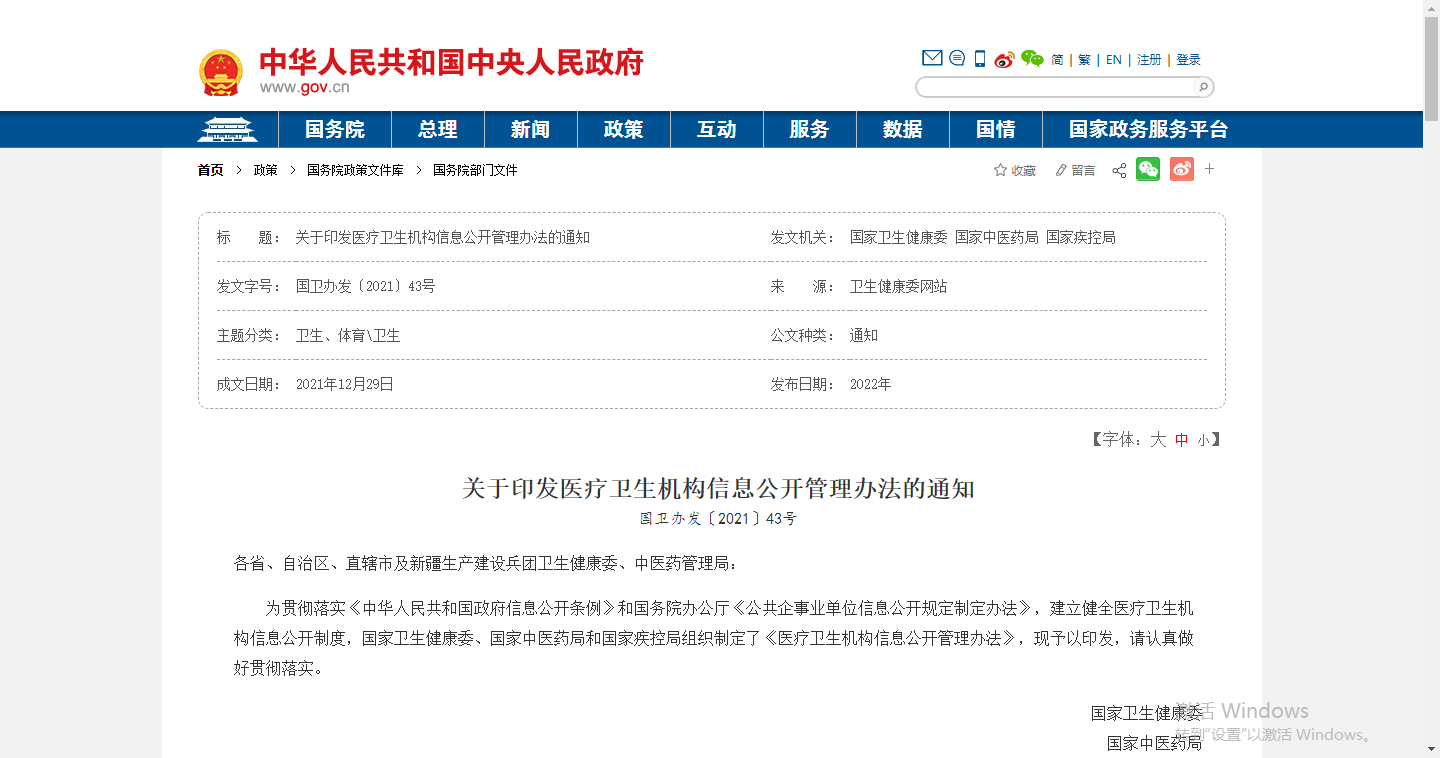Open the 国务院 navigation tab
This screenshot has height=758, width=1440.
(335, 130)
